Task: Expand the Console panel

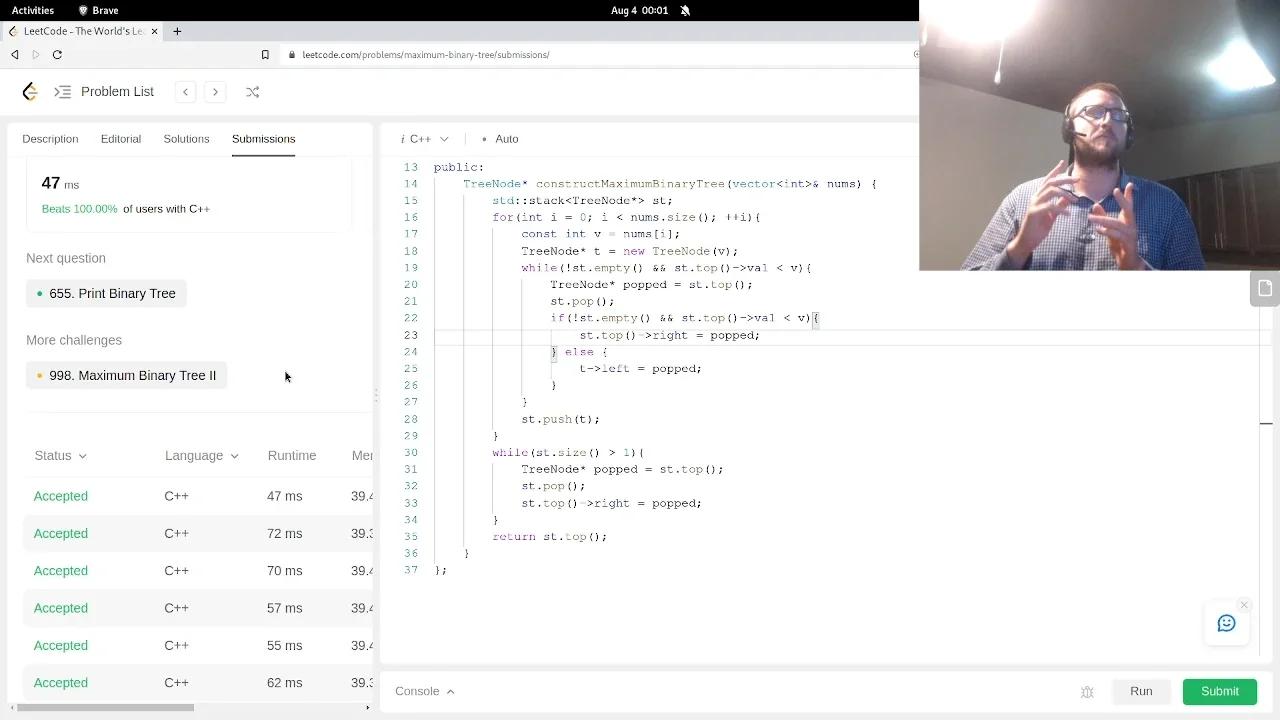Action: pyautogui.click(x=424, y=690)
